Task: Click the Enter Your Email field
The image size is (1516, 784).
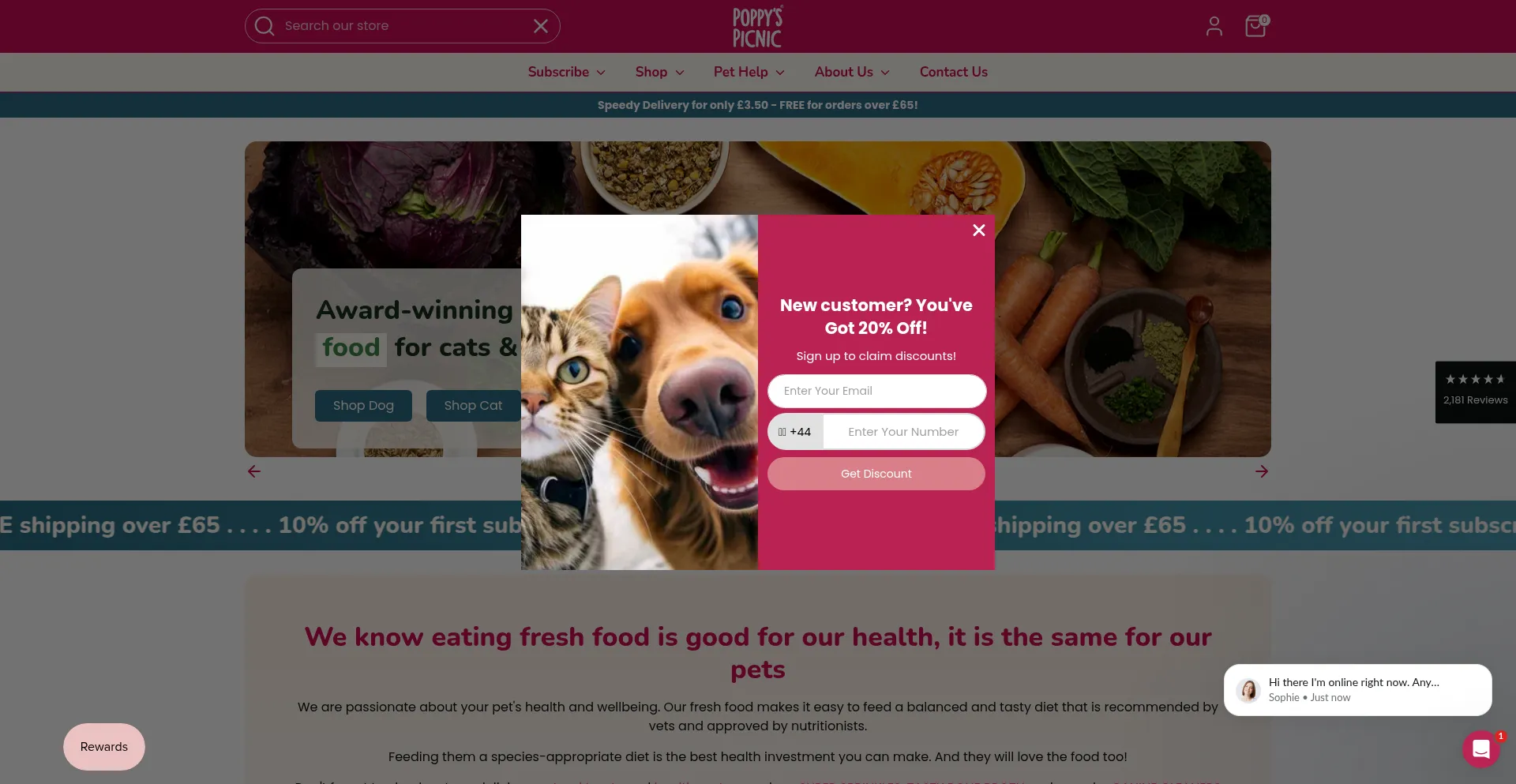Action: (x=876, y=391)
